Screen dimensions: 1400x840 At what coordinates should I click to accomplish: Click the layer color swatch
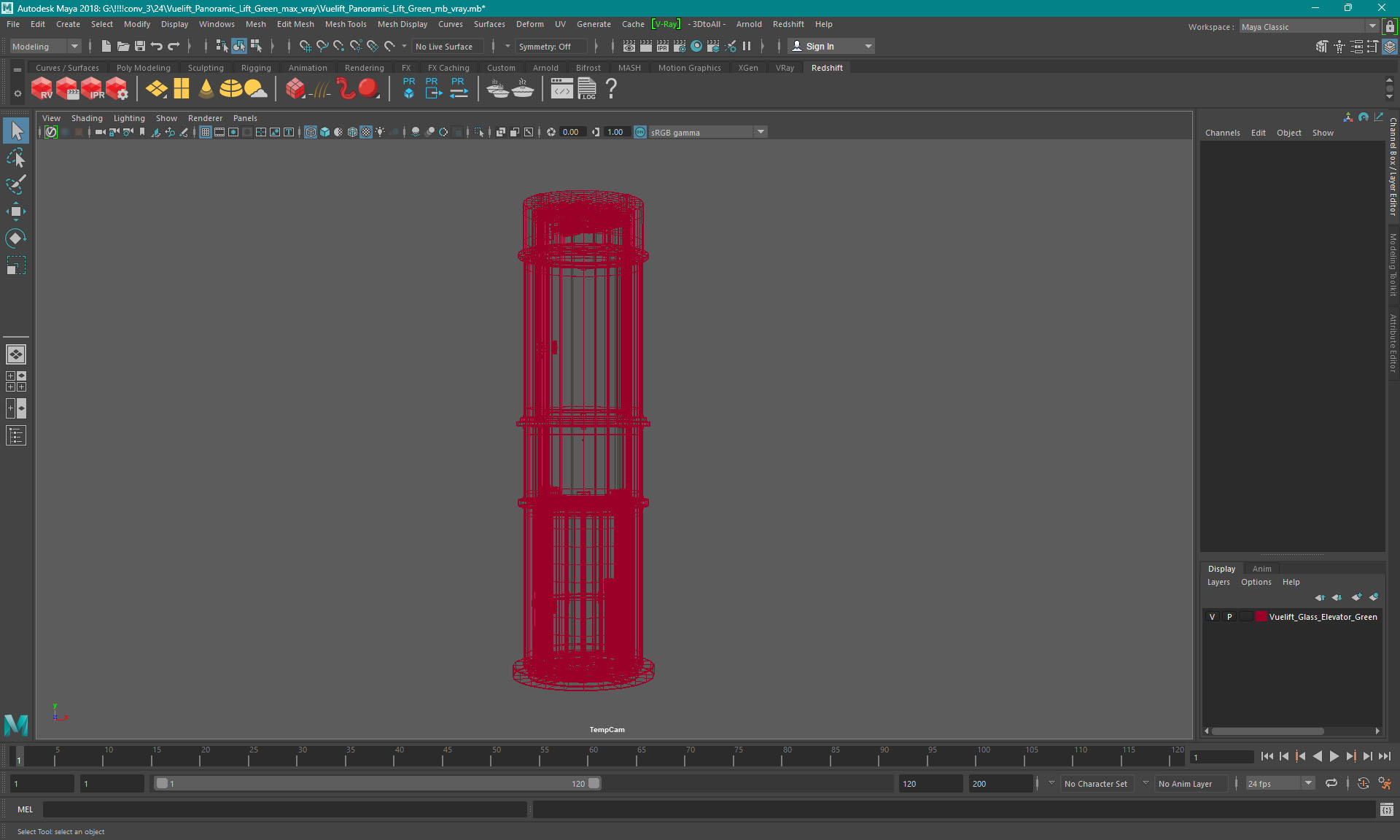(x=1261, y=617)
